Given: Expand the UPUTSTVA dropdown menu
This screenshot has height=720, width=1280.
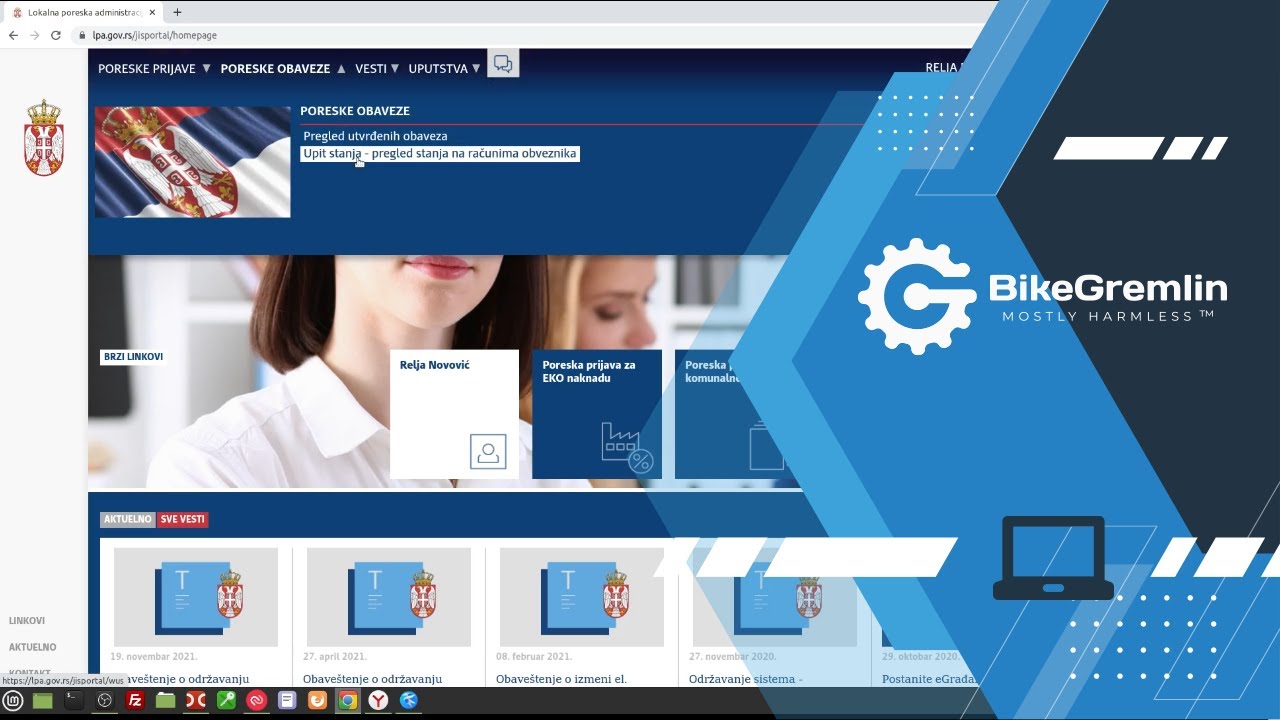Looking at the screenshot, I should [444, 69].
